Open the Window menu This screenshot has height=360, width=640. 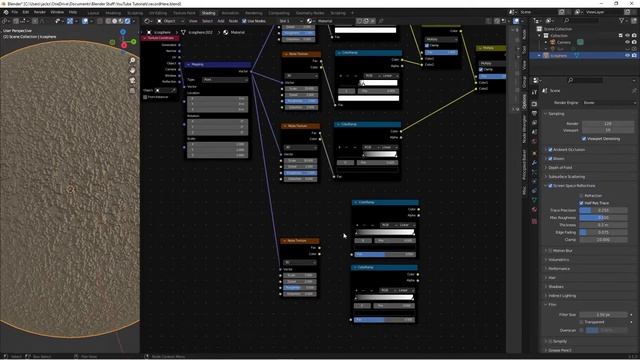pyautogui.click(x=57, y=12)
